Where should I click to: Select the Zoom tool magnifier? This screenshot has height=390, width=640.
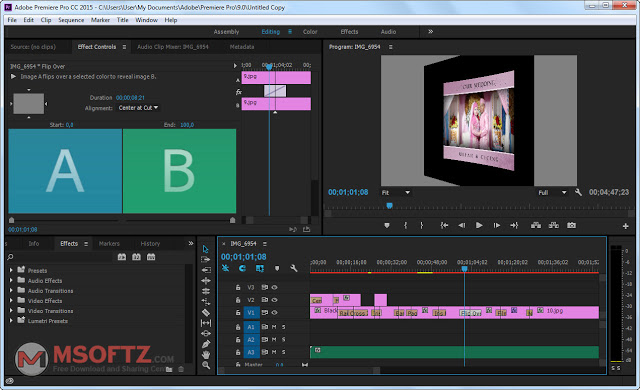(206, 366)
